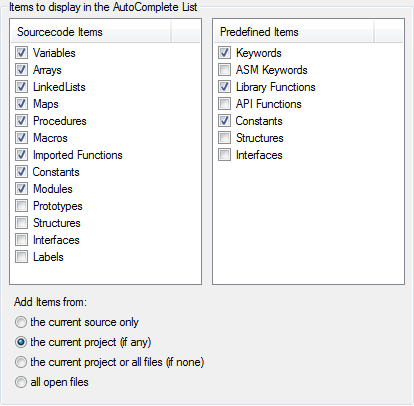Uncheck Library Functions checkbox
This screenshot has width=414, height=406.
pyautogui.click(x=224, y=87)
